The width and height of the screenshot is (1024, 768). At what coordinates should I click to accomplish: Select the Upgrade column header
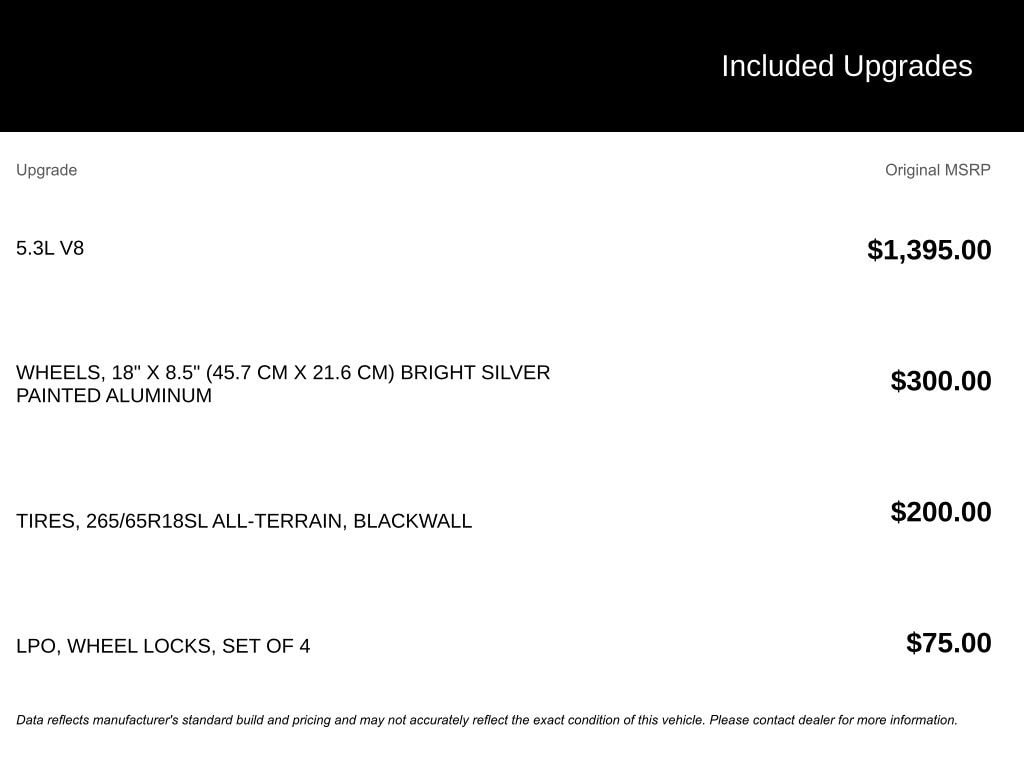pyautogui.click(x=46, y=170)
